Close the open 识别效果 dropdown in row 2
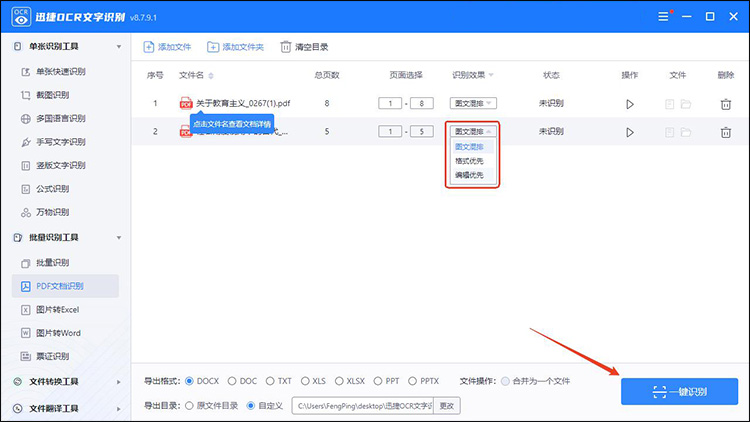750x422 pixels. (x=473, y=132)
